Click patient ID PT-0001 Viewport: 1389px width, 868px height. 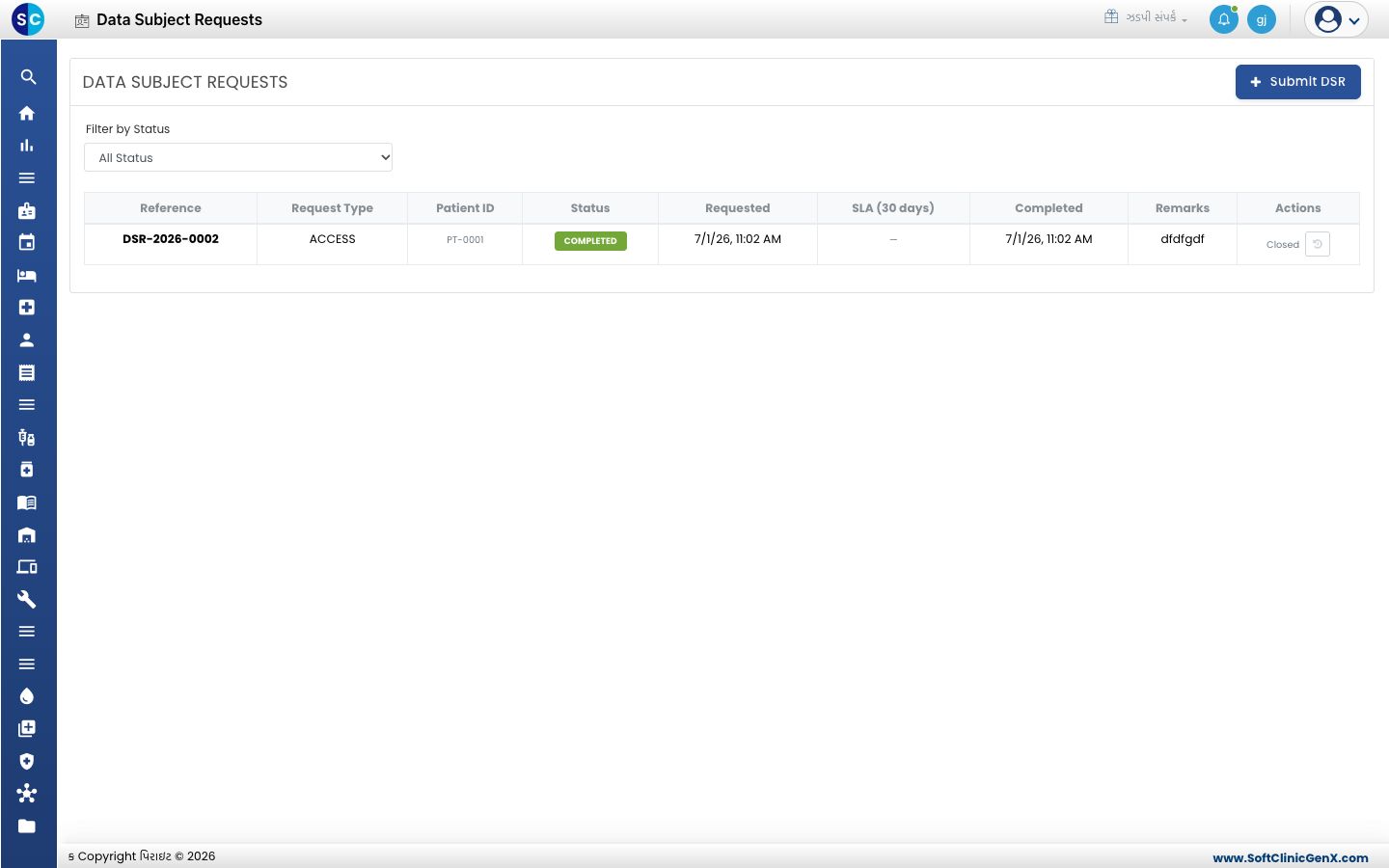[x=465, y=240]
